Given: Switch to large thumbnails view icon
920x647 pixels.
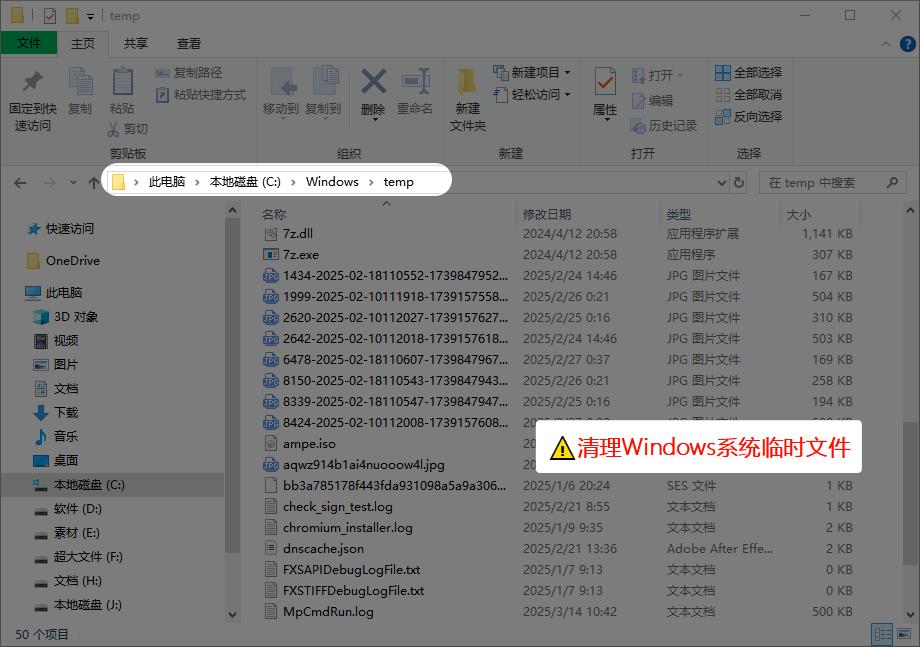Looking at the screenshot, I should coord(902,634).
